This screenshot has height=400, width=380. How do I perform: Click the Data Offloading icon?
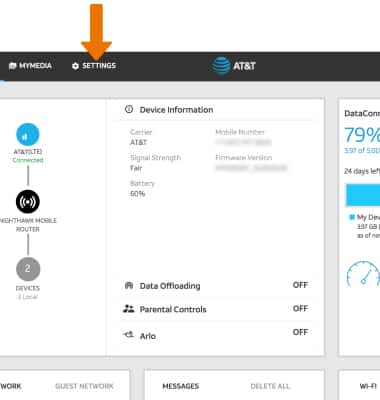(x=129, y=286)
